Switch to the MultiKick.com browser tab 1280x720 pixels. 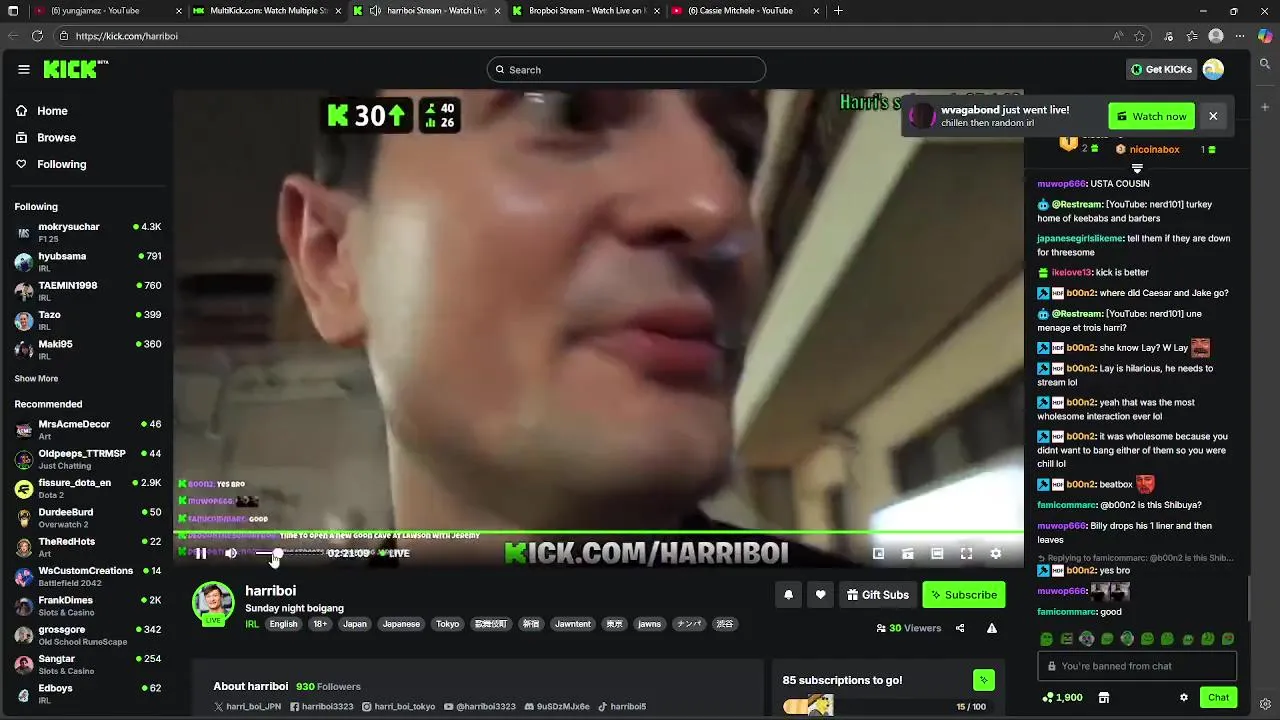pyautogui.click(x=265, y=11)
